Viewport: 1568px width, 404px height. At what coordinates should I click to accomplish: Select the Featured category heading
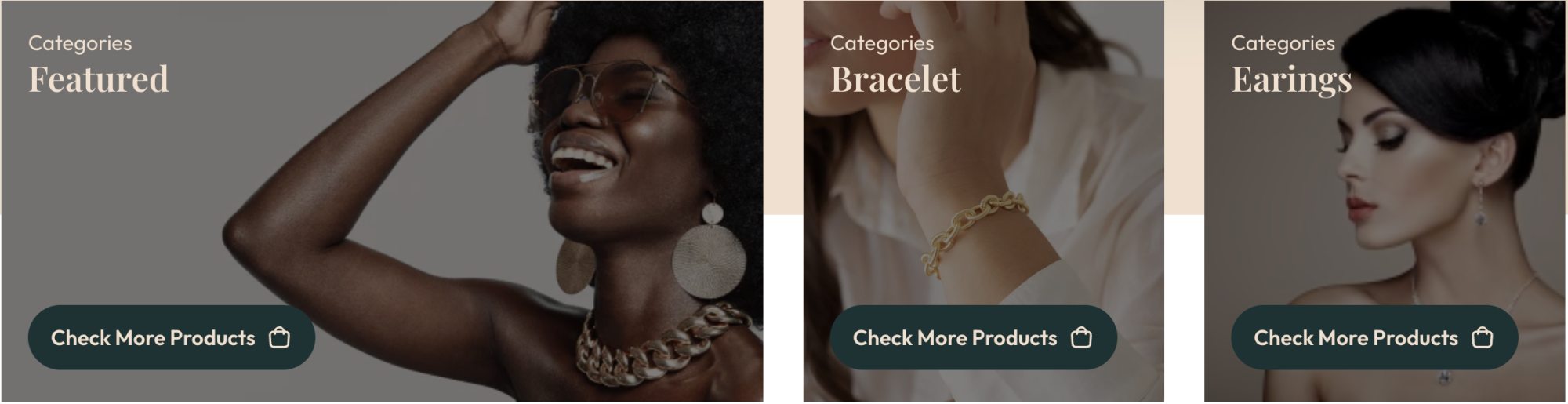pos(99,79)
